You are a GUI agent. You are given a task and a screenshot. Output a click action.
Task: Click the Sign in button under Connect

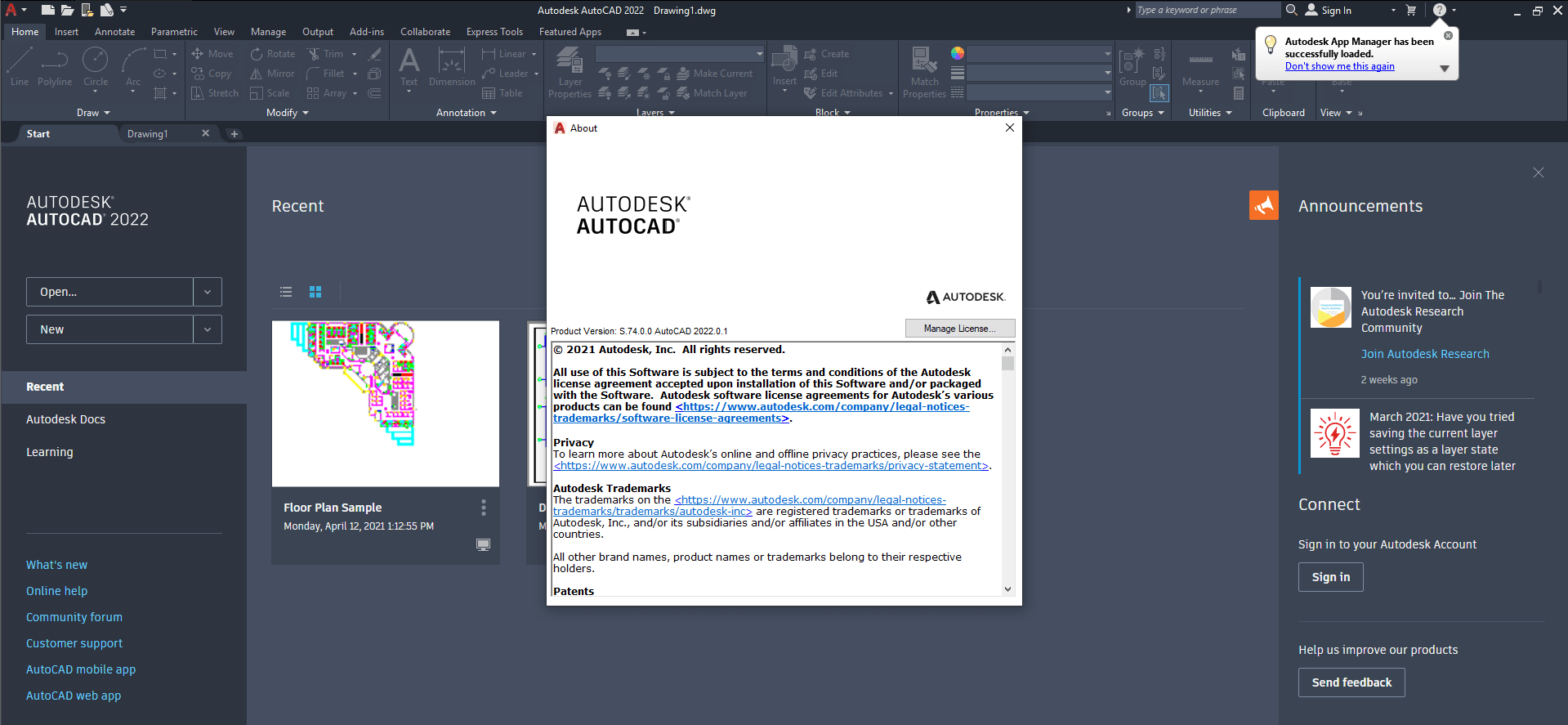click(x=1331, y=577)
